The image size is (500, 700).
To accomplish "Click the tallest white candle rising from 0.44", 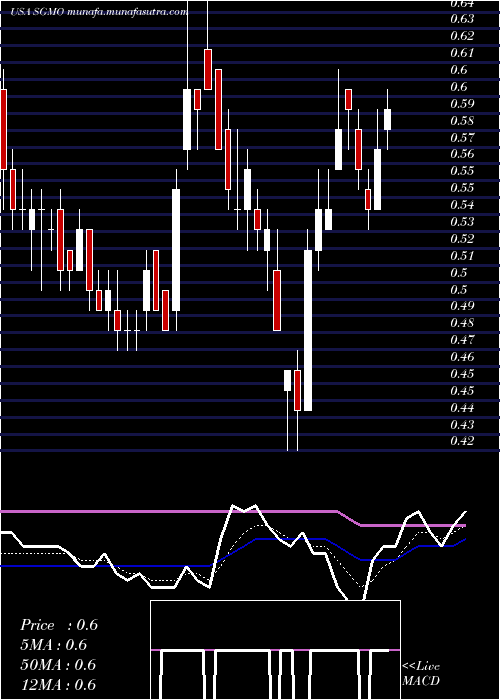I will (x=308, y=330).
